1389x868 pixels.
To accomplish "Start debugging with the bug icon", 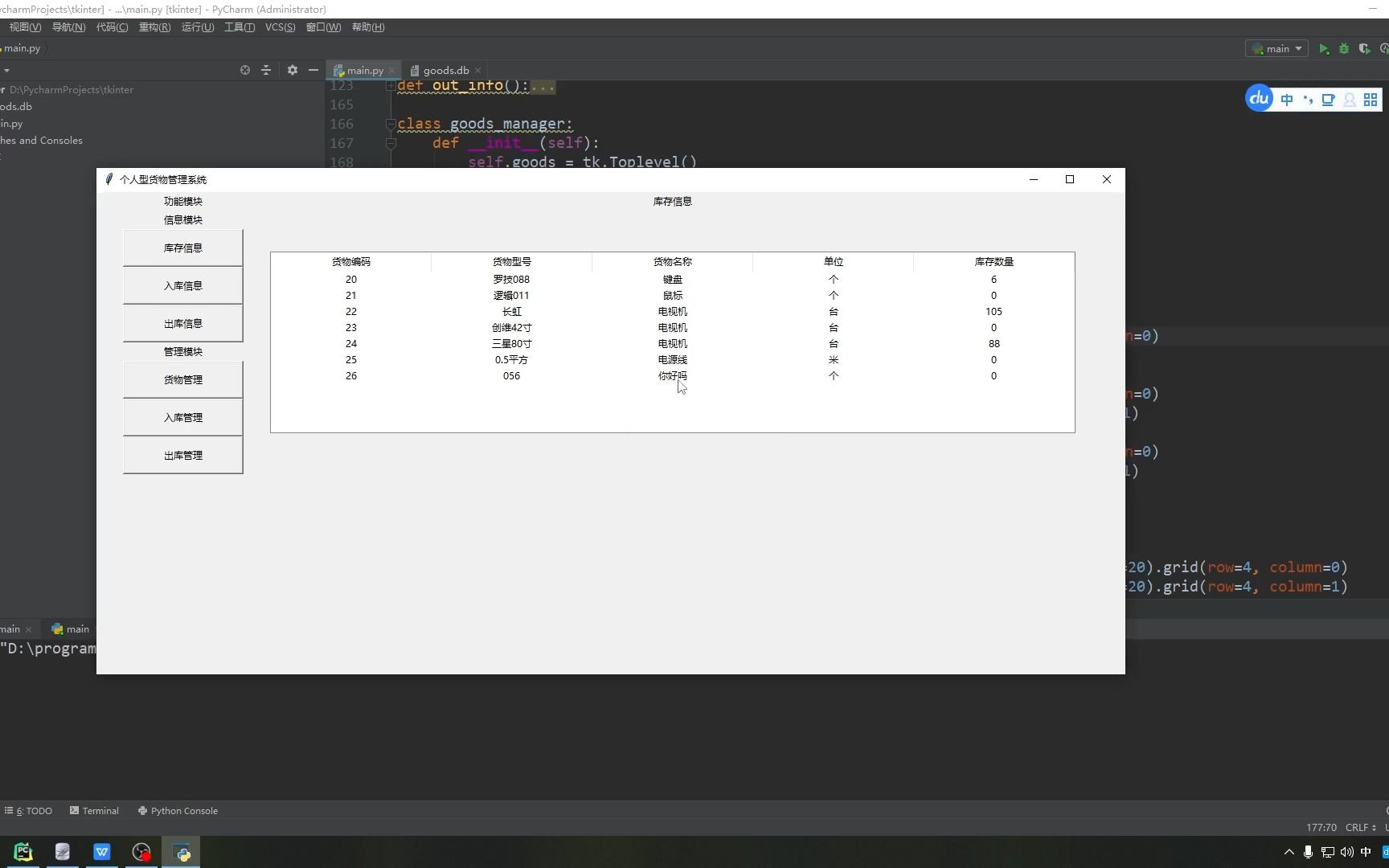I will 1344,48.
